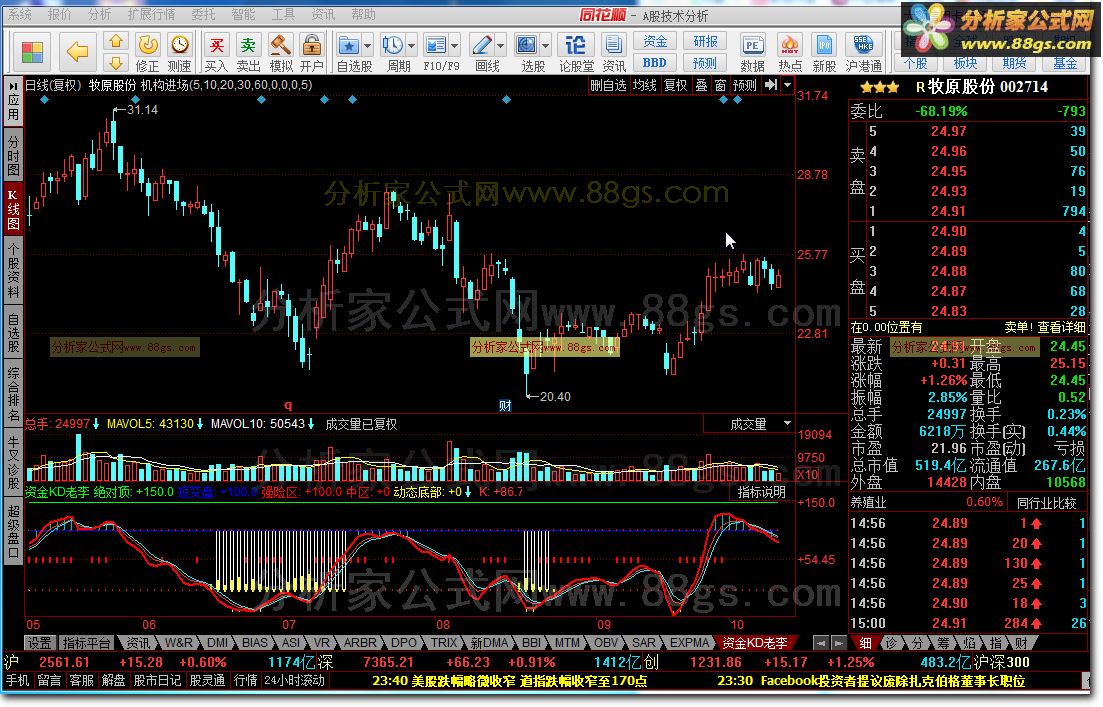The height and width of the screenshot is (707, 1103).
Task: Select the 细 detail tab in quote panel
Action: [865, 643]
